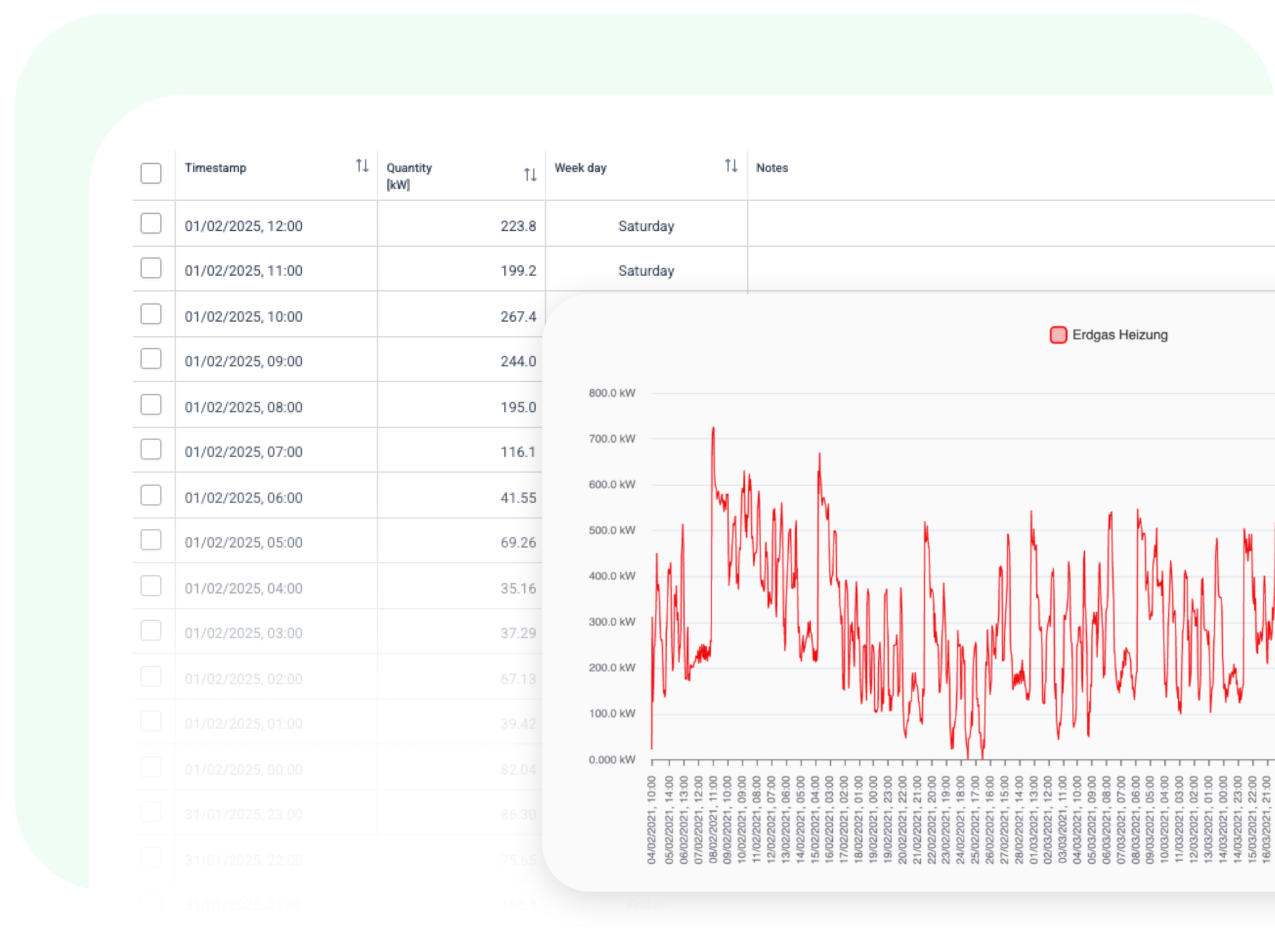Check the 01/02/2025, 12:00 row
The width and height of the screenshot is (1275, 952).
coord(151,224)
